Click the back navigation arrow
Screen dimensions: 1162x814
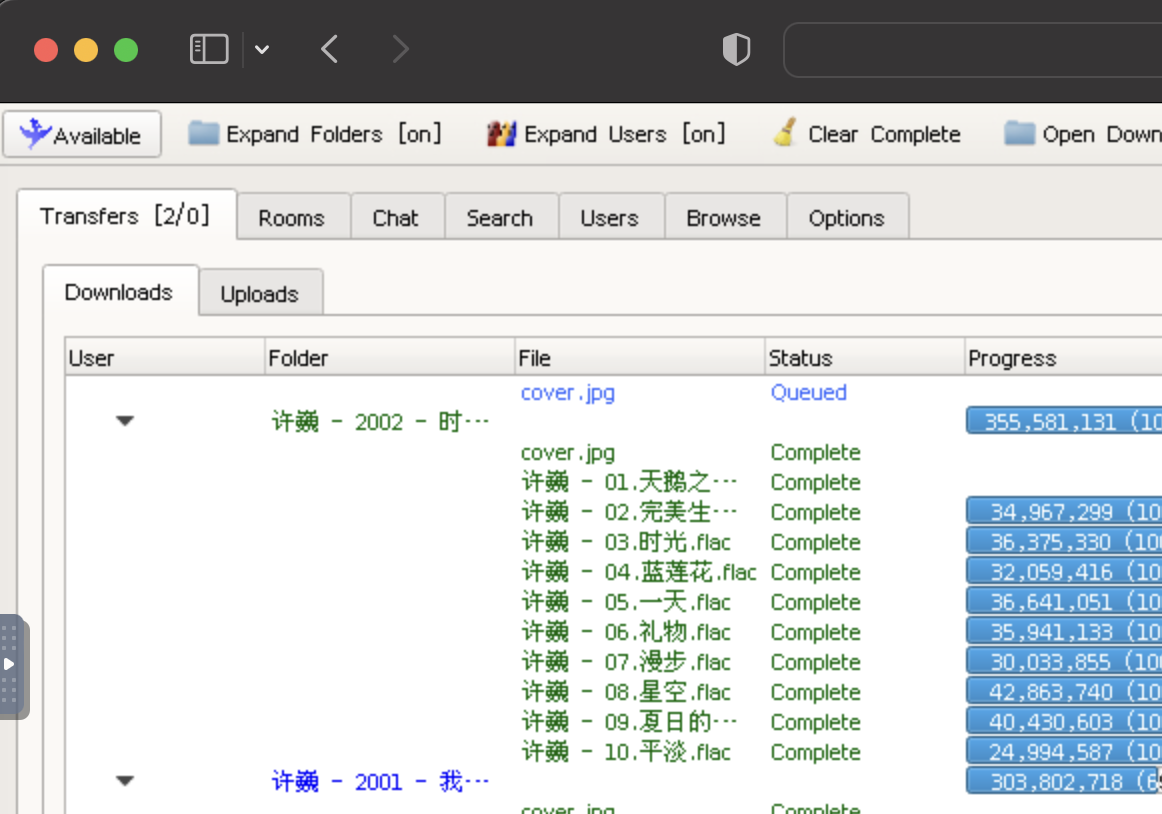click(330, 48)
